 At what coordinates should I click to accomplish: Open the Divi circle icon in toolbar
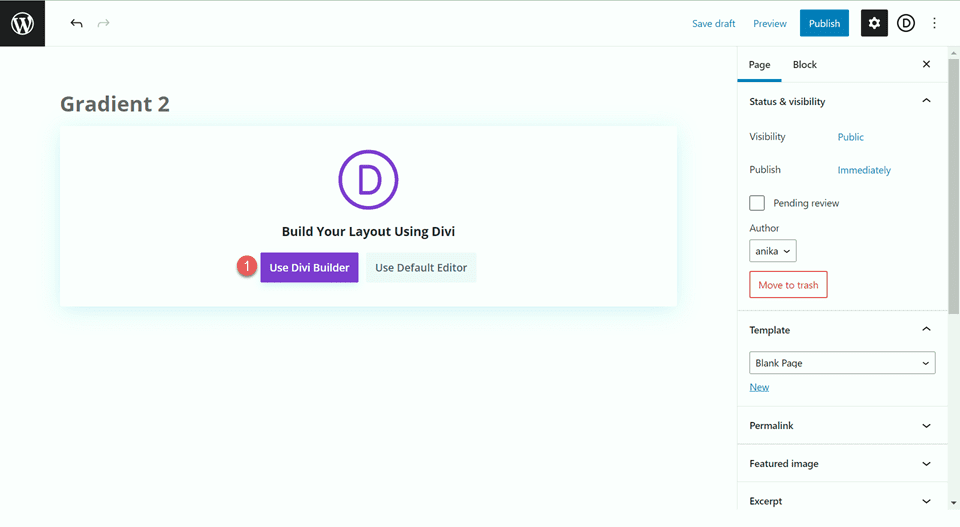click(x=906, y=23)
